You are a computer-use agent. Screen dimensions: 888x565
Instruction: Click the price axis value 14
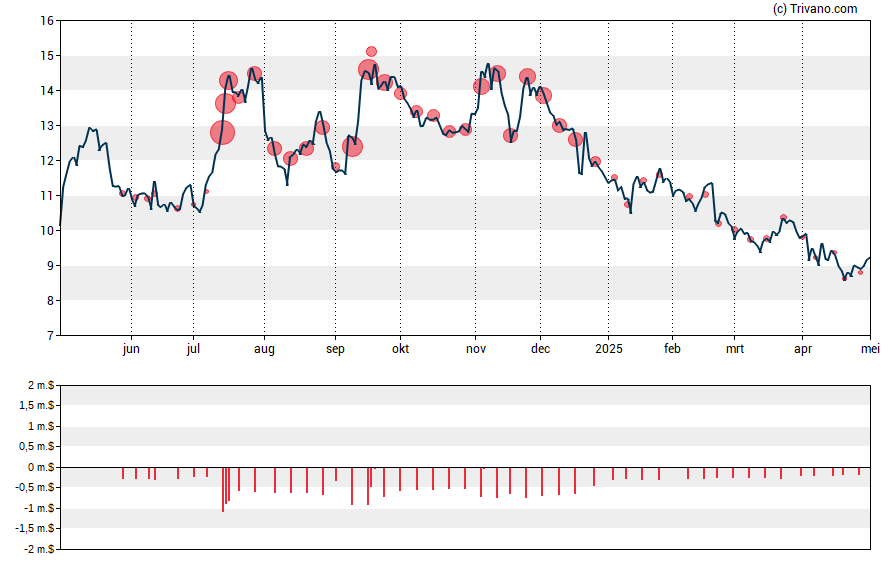[x=47, y=91]
